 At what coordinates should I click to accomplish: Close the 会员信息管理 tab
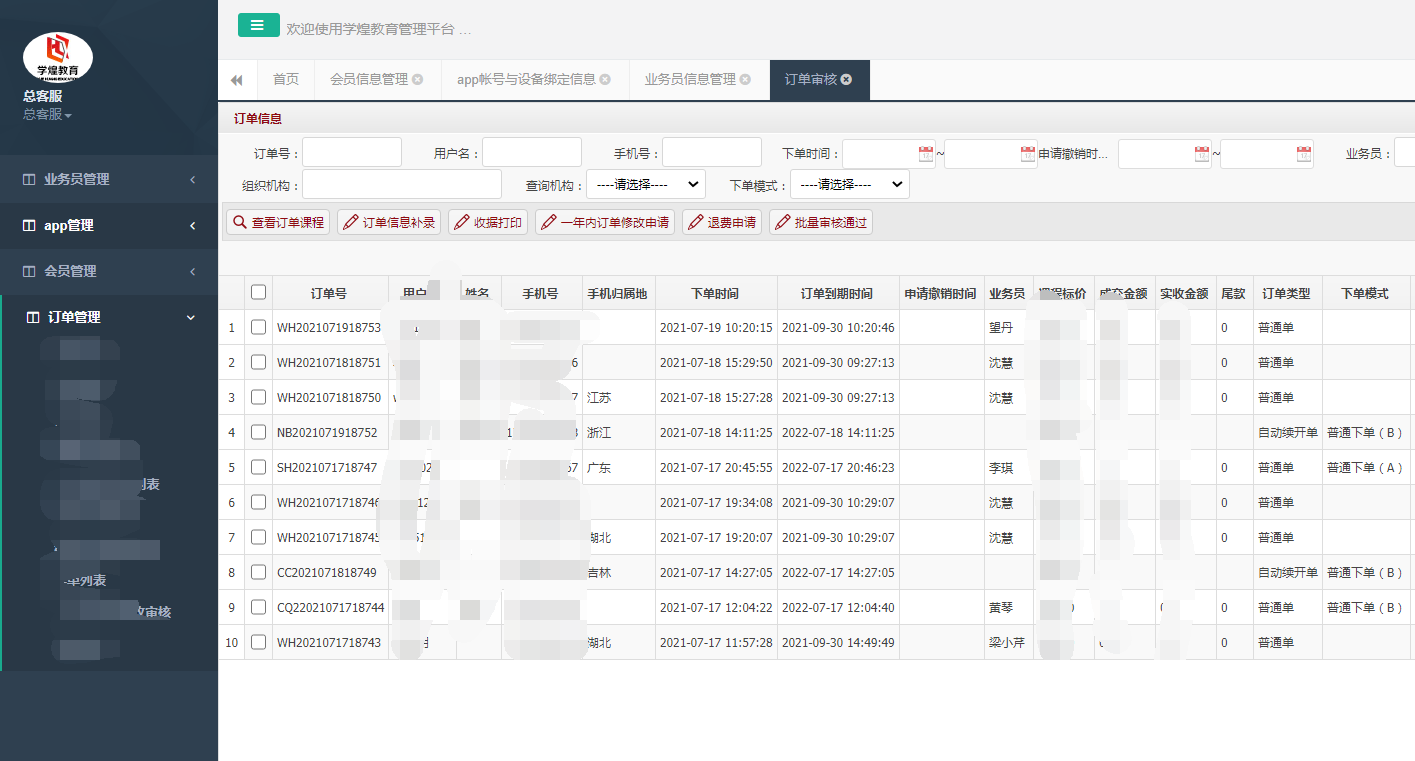click(417, 80)
